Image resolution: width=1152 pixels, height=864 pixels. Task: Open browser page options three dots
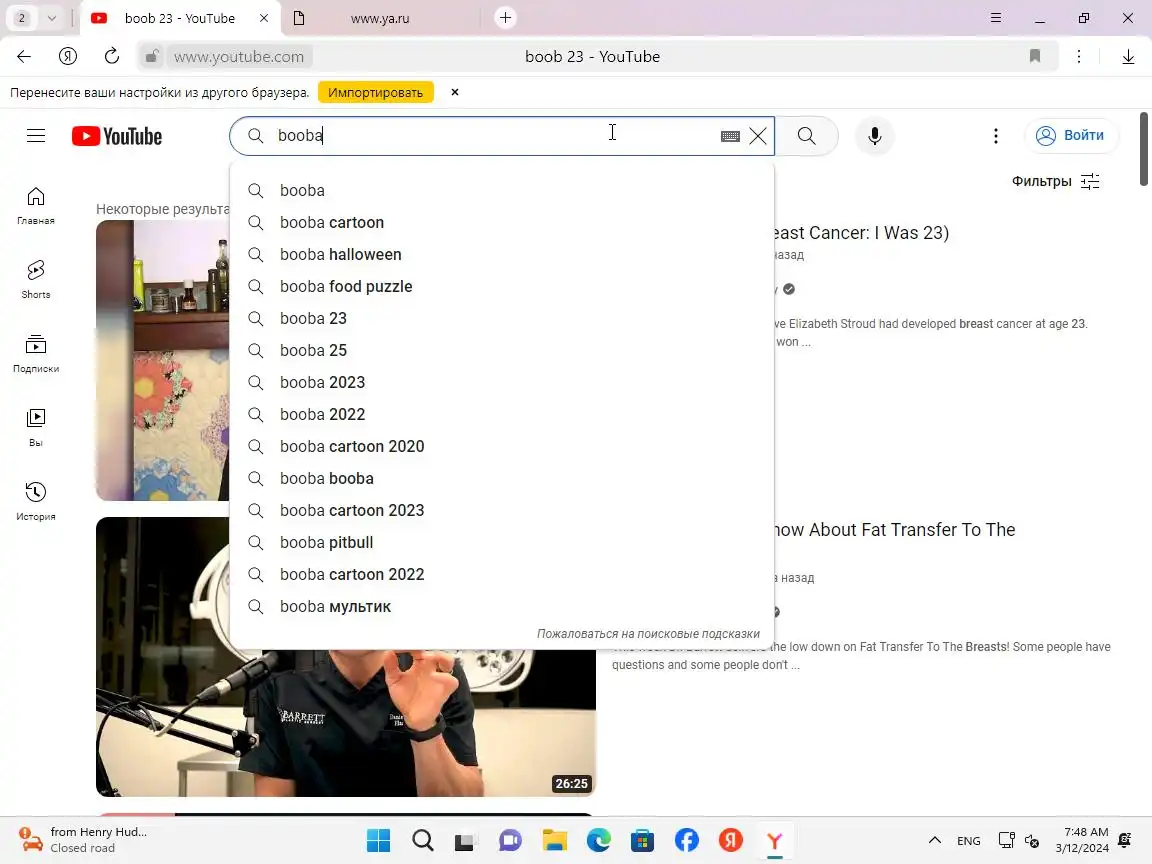[x=1079, y=57]
